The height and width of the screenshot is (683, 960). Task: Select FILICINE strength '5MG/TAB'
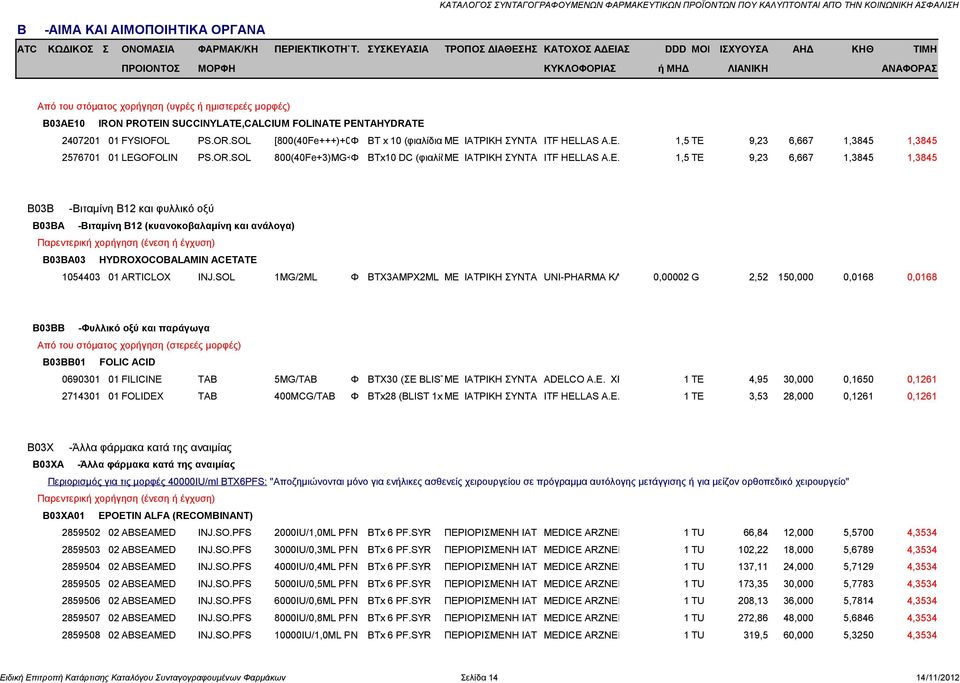point(296,379)
